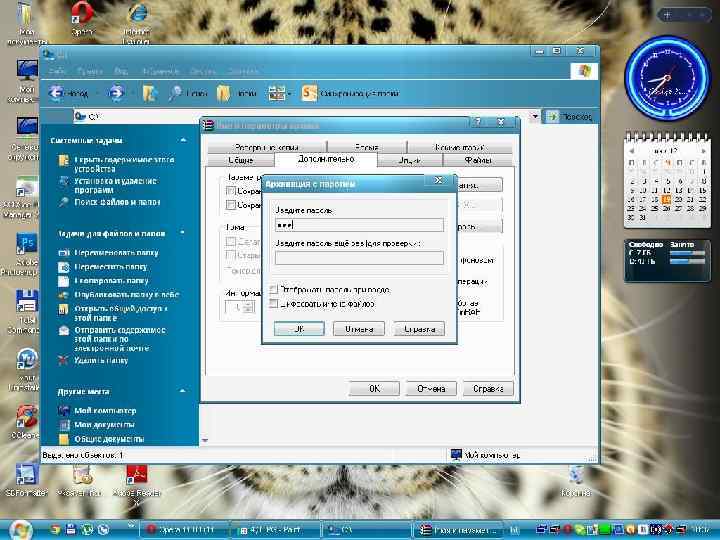Click 'Переименовать папку' sidebar link
Image resolution: width=720 pixels, height=540 pixels.
coord(116,253)
